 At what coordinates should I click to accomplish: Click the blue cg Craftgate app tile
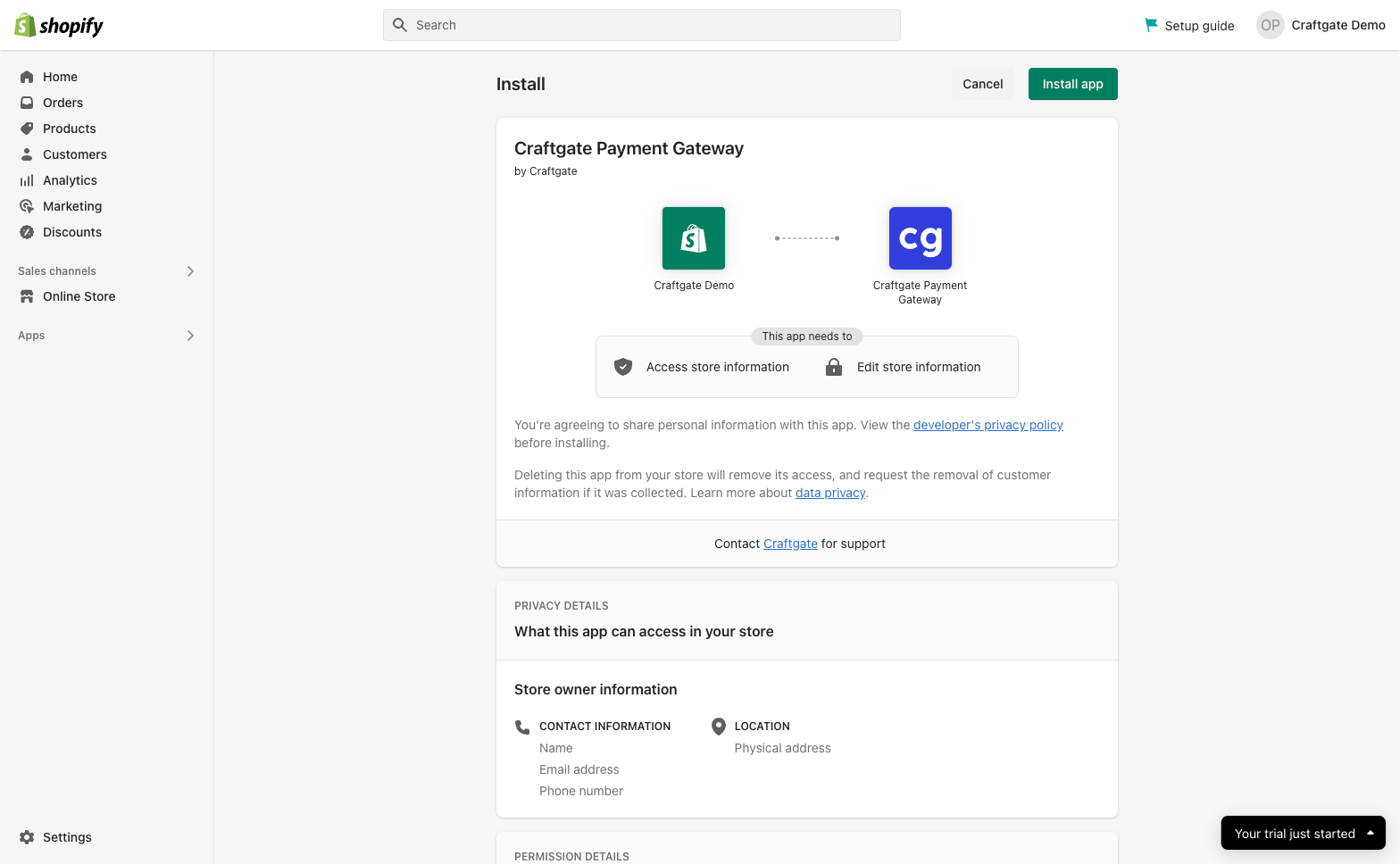[921, 238]
